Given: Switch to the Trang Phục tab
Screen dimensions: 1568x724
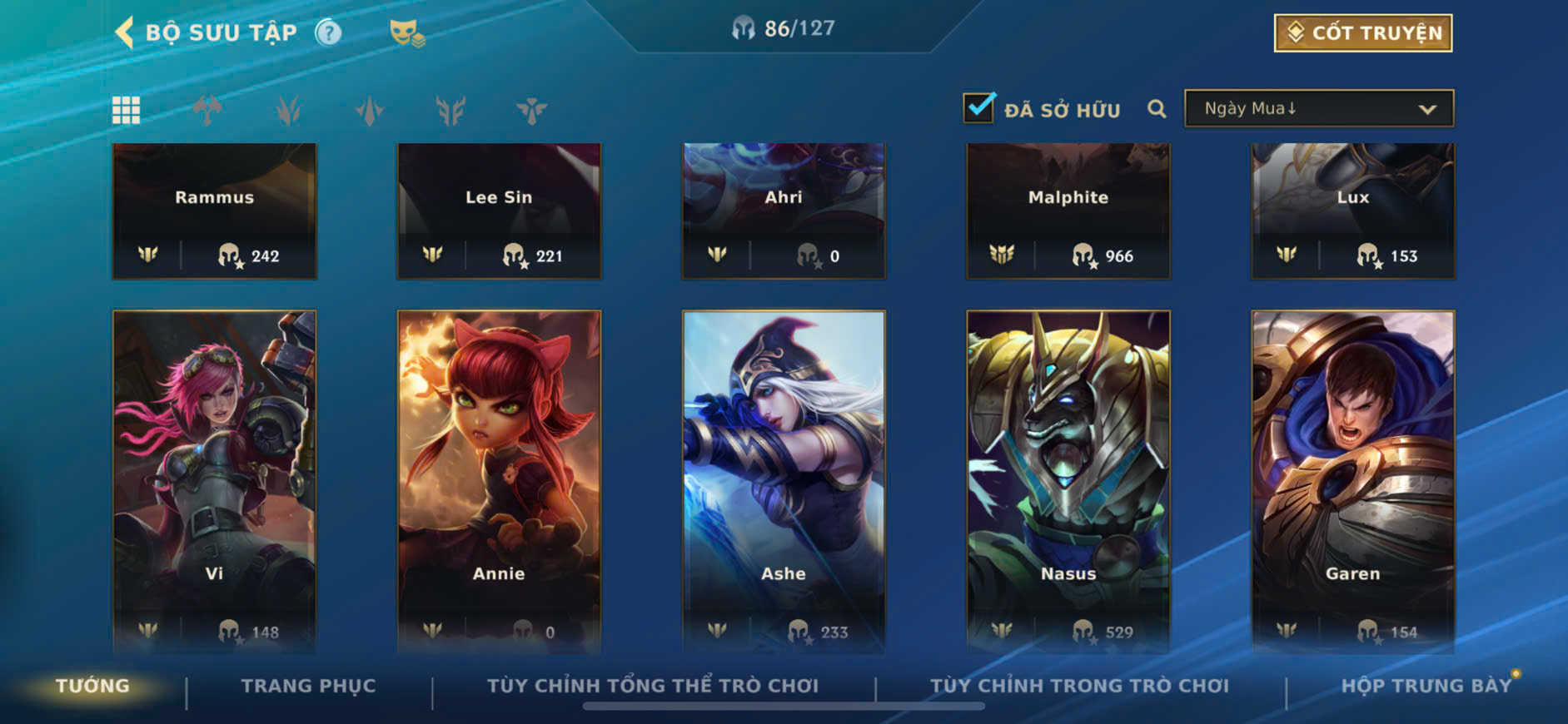Looking at the screenshot, I should 309,686.
